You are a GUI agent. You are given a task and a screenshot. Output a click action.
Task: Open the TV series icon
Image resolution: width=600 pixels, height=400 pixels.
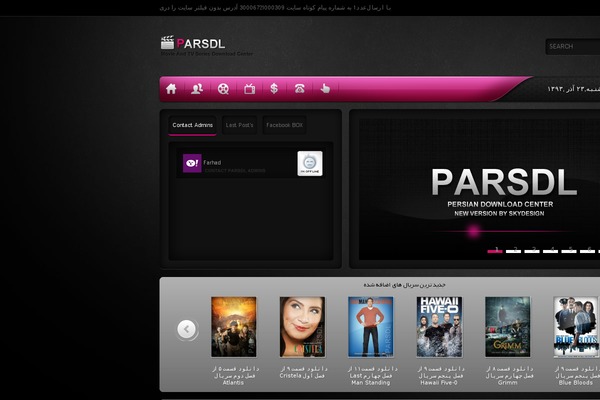click(249, 89)
